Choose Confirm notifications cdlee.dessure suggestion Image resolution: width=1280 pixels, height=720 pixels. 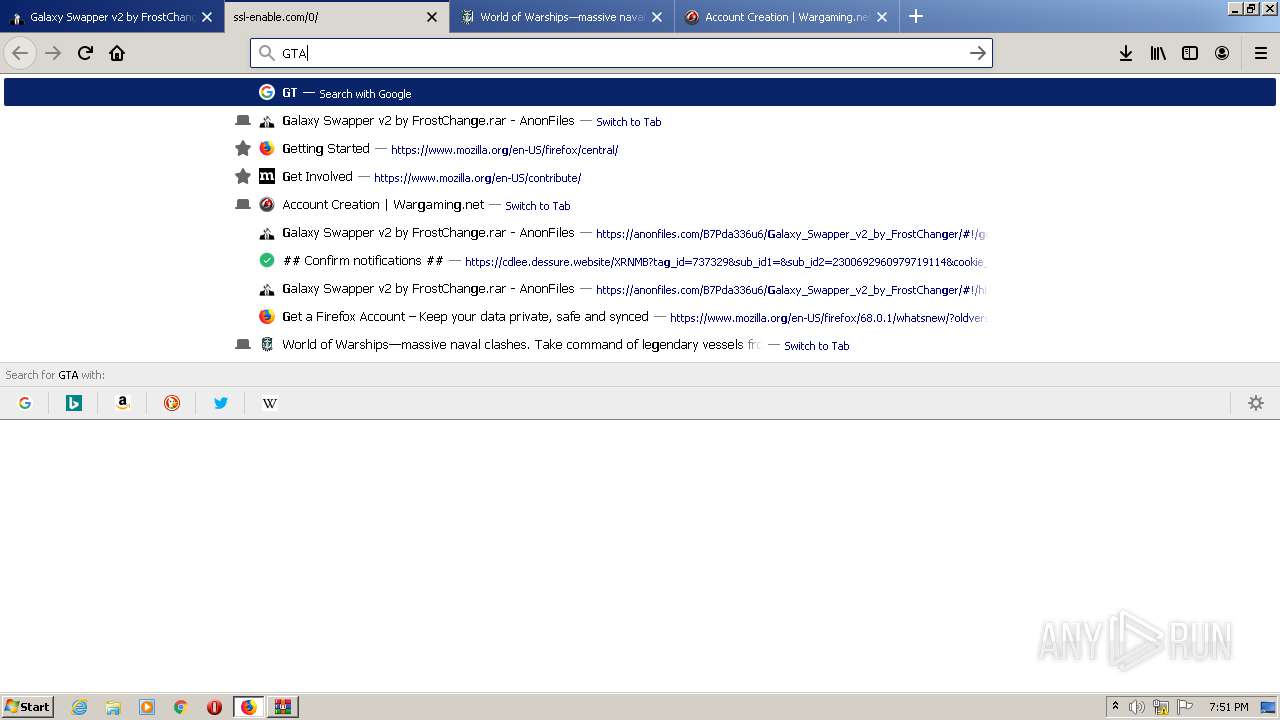(x=640, y=261)
